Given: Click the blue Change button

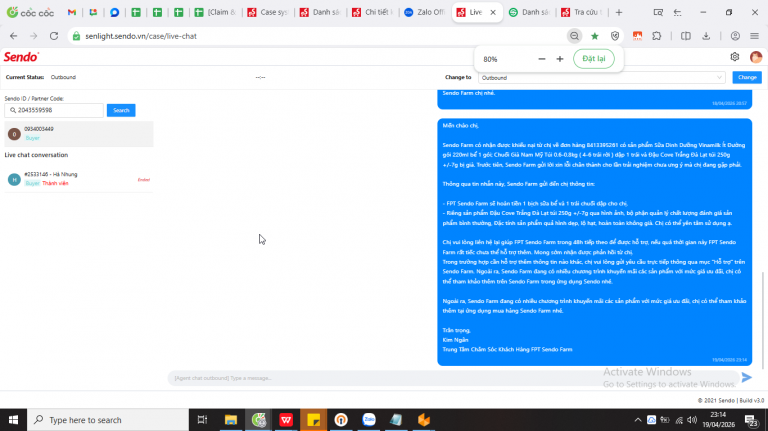Looking at the screenshot, I should click(x=747, y=77).
